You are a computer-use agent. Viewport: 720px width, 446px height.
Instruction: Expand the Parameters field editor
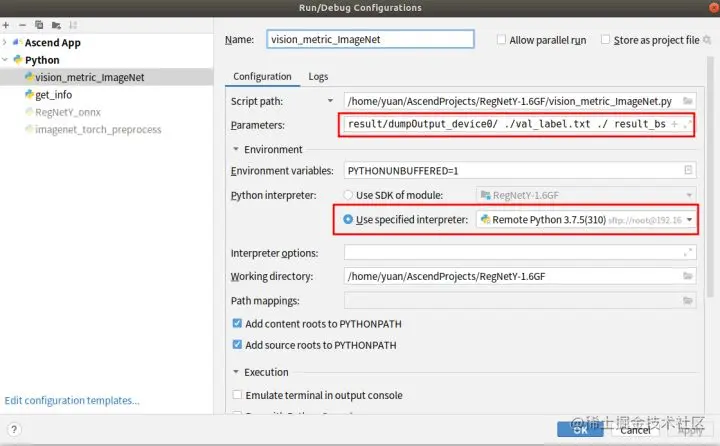click(687, 124)
